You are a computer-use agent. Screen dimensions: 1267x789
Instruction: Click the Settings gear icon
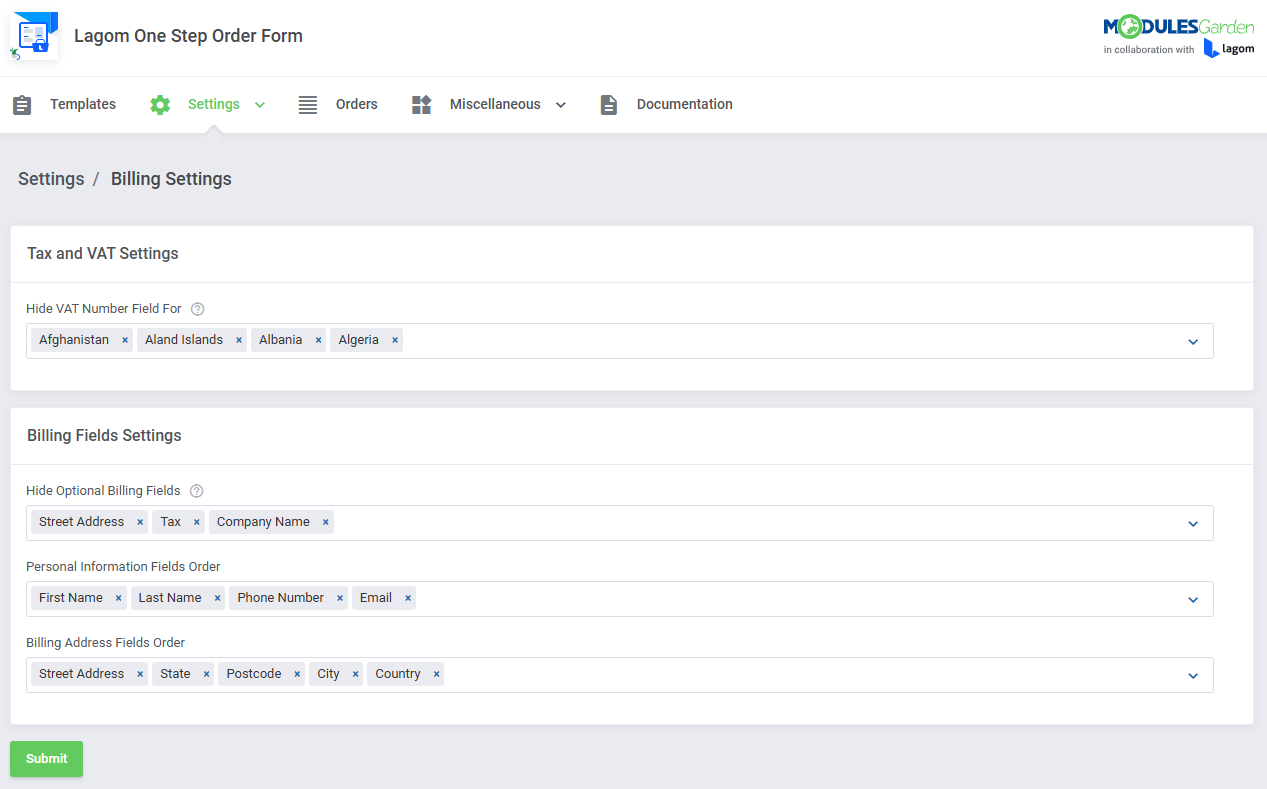coord(160,105)
